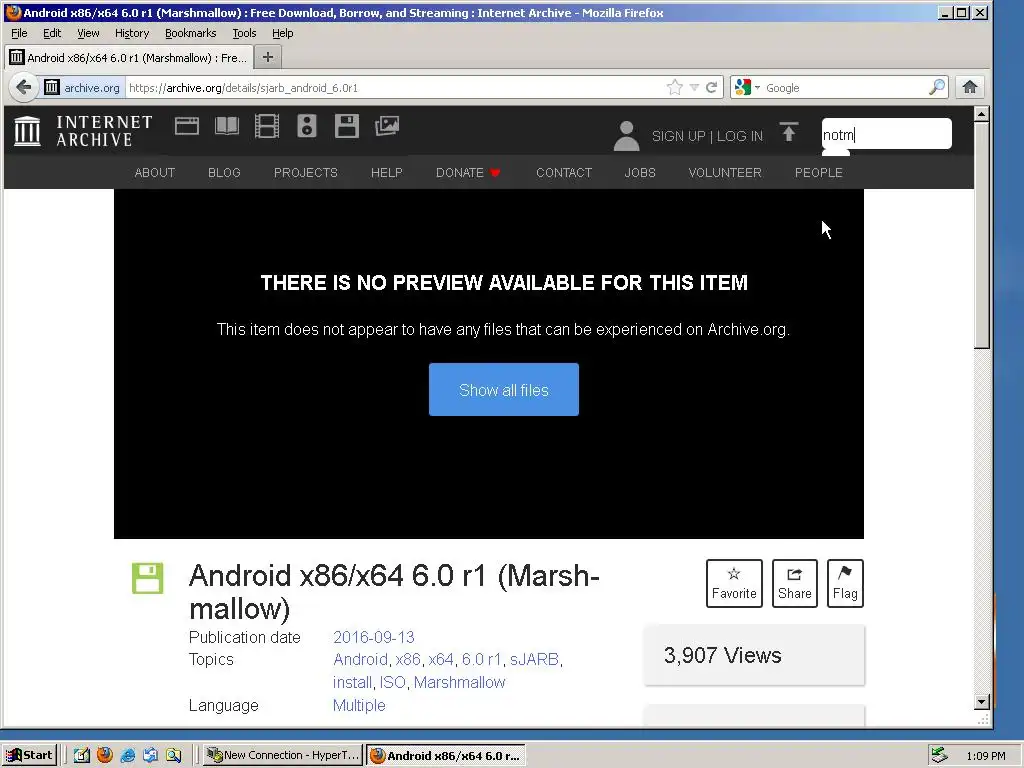Click the Share button
This screenshot has height=768, width=1024.
pyautogui.click(x=794, y=583)
